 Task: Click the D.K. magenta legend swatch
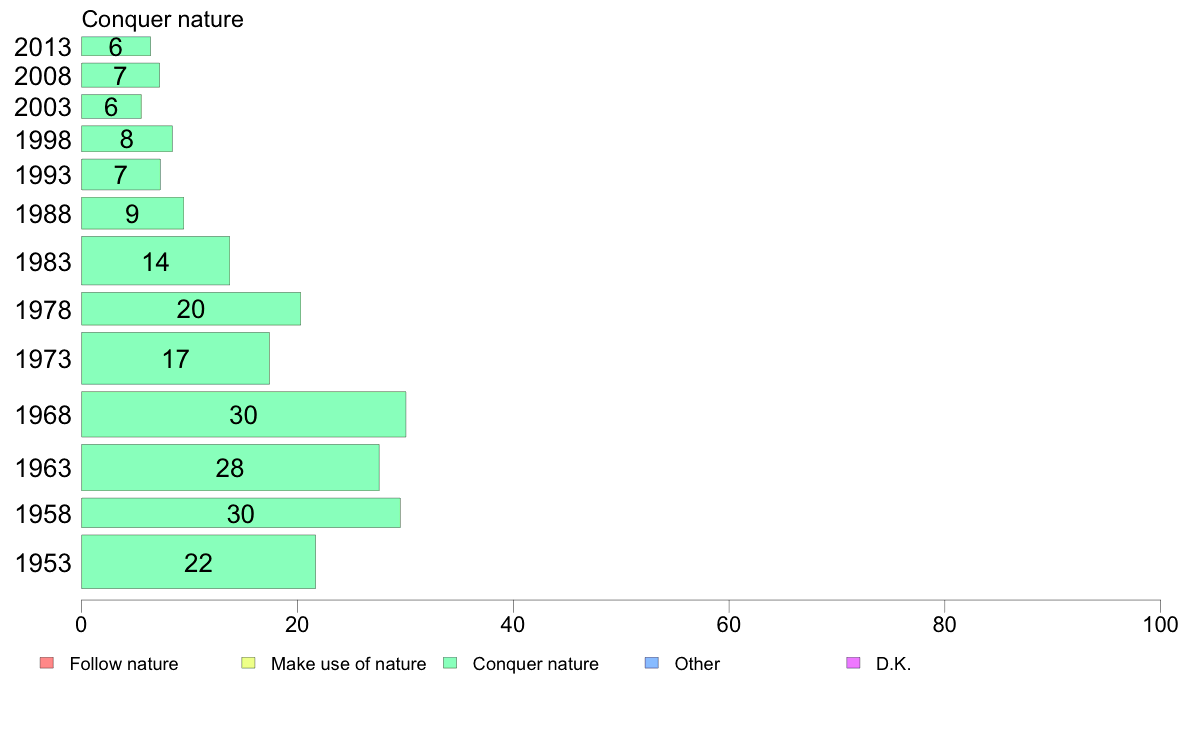click(x=853, y=663)
